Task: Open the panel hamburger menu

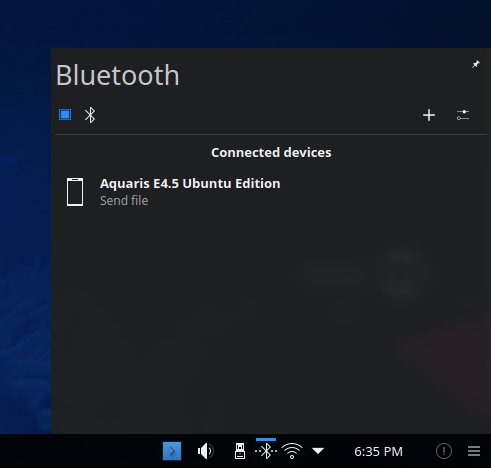Action: (474, 451)
